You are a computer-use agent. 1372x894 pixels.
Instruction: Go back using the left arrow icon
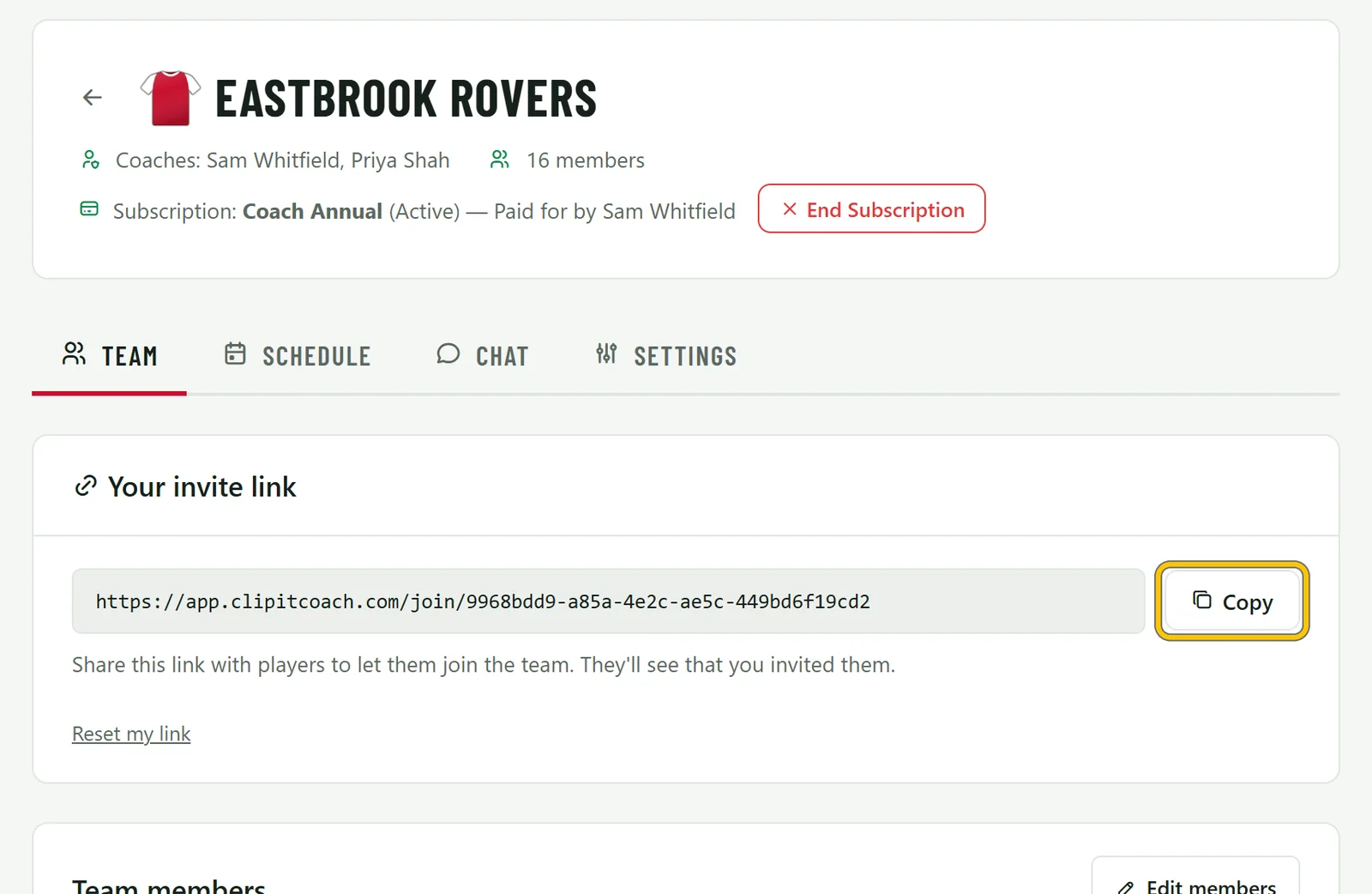pyautogui.click(x=93, y=98)
